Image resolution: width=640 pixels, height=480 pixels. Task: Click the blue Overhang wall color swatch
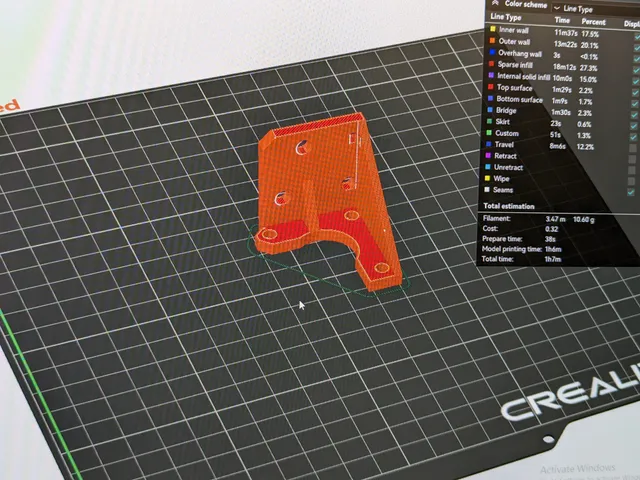492,52
